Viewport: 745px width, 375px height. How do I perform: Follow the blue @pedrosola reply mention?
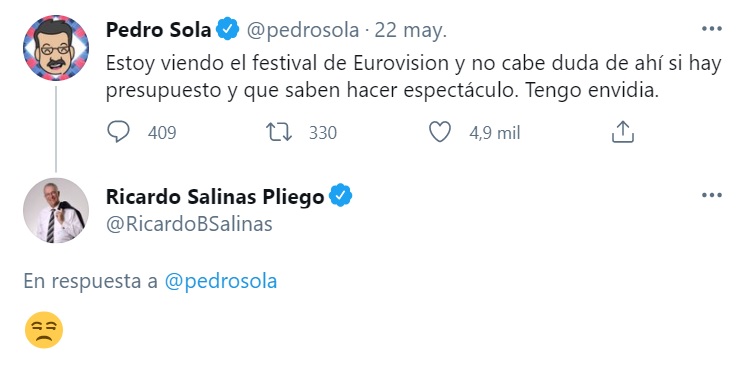[221, 281]
